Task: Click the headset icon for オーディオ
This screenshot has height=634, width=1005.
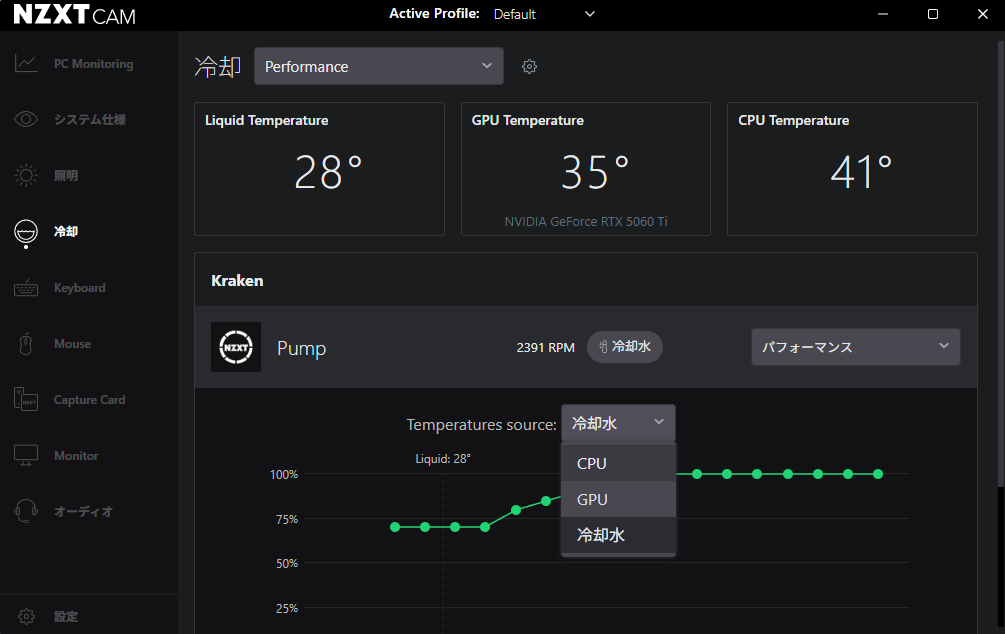Action: pyautogui.click(x=26, y=512)
